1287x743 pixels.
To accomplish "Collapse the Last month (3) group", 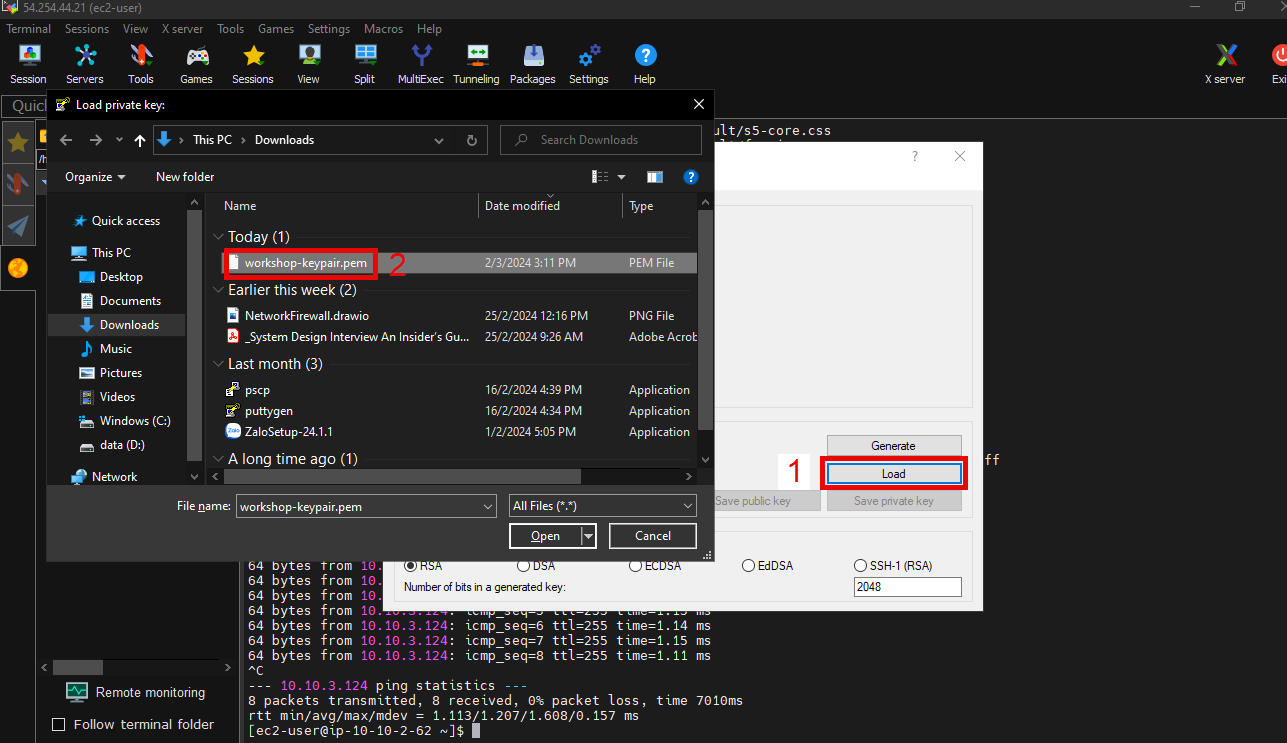I will tap(218, 364).
